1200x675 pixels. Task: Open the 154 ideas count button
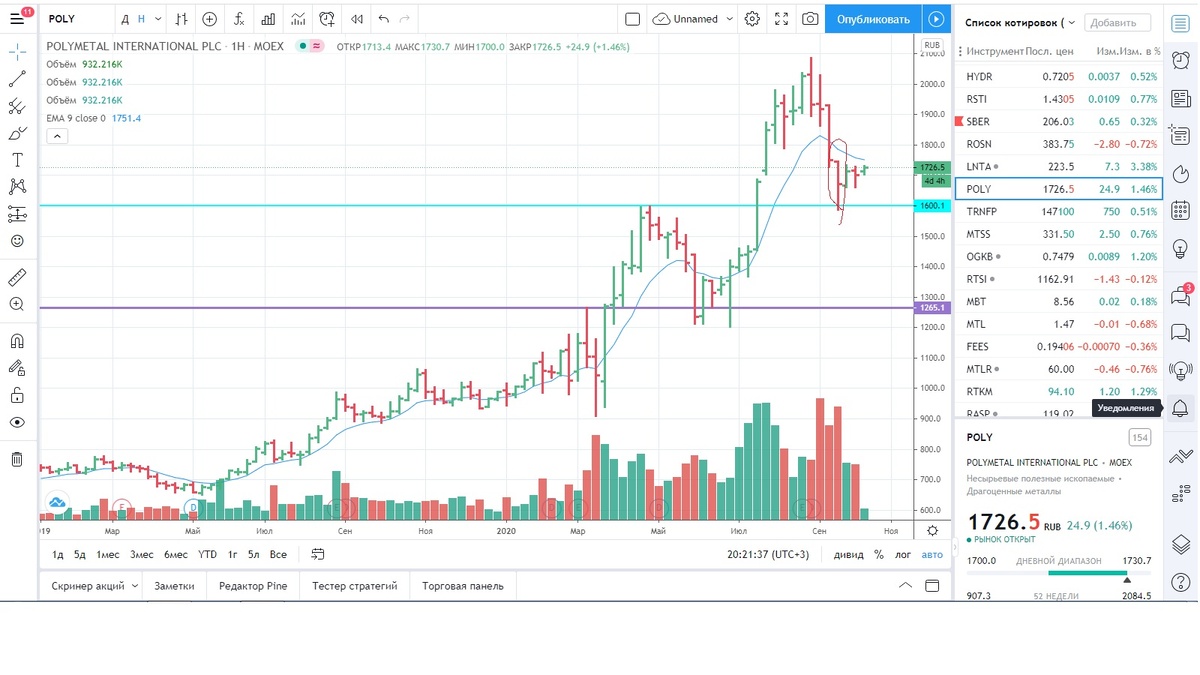[1139, 437]
